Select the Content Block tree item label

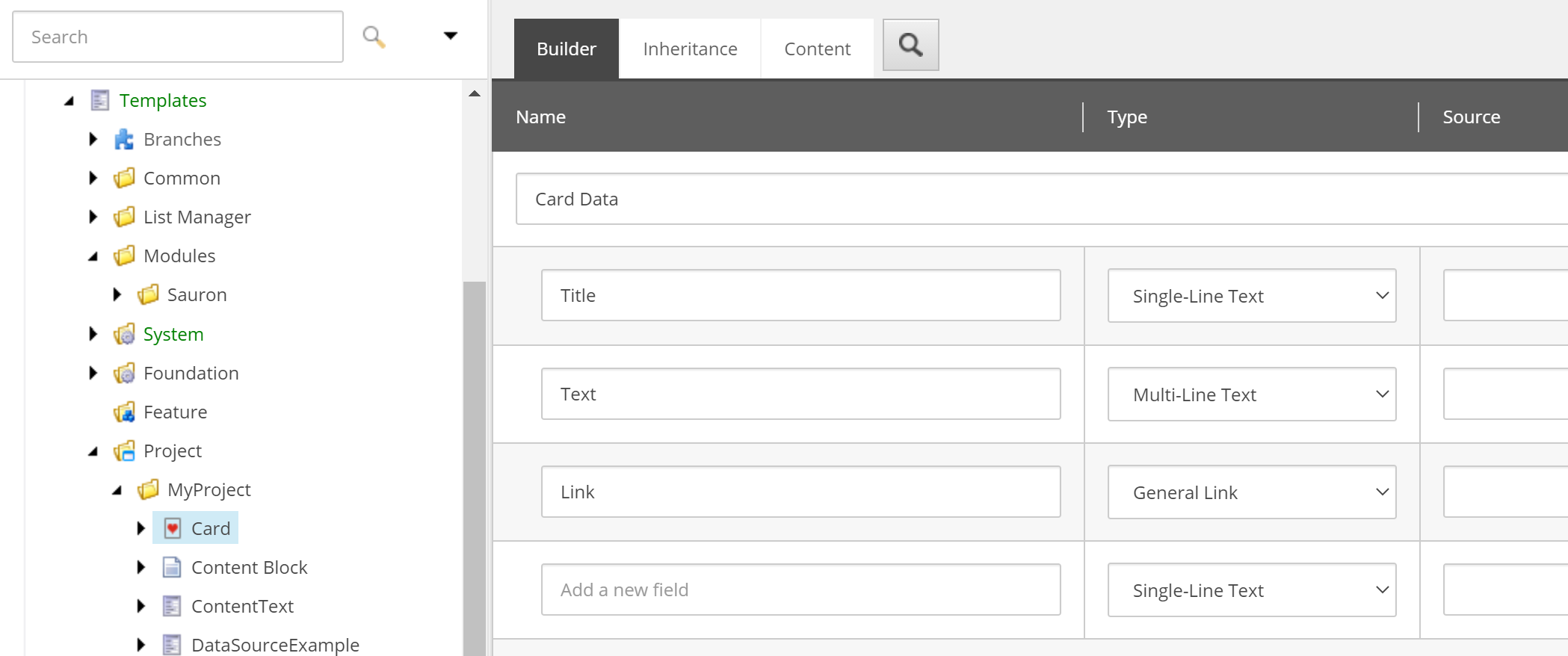click(250, 567)
